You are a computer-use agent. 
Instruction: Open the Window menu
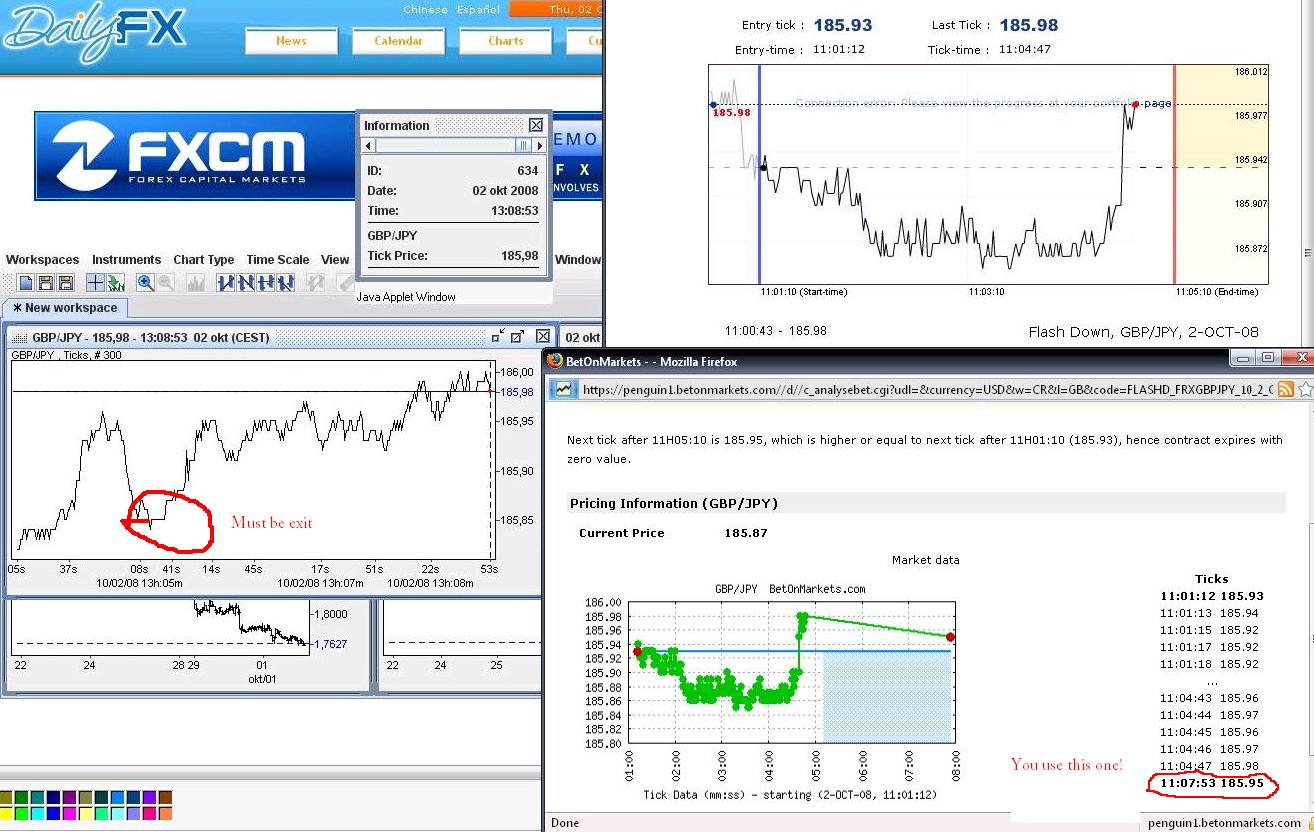[578, 259]
